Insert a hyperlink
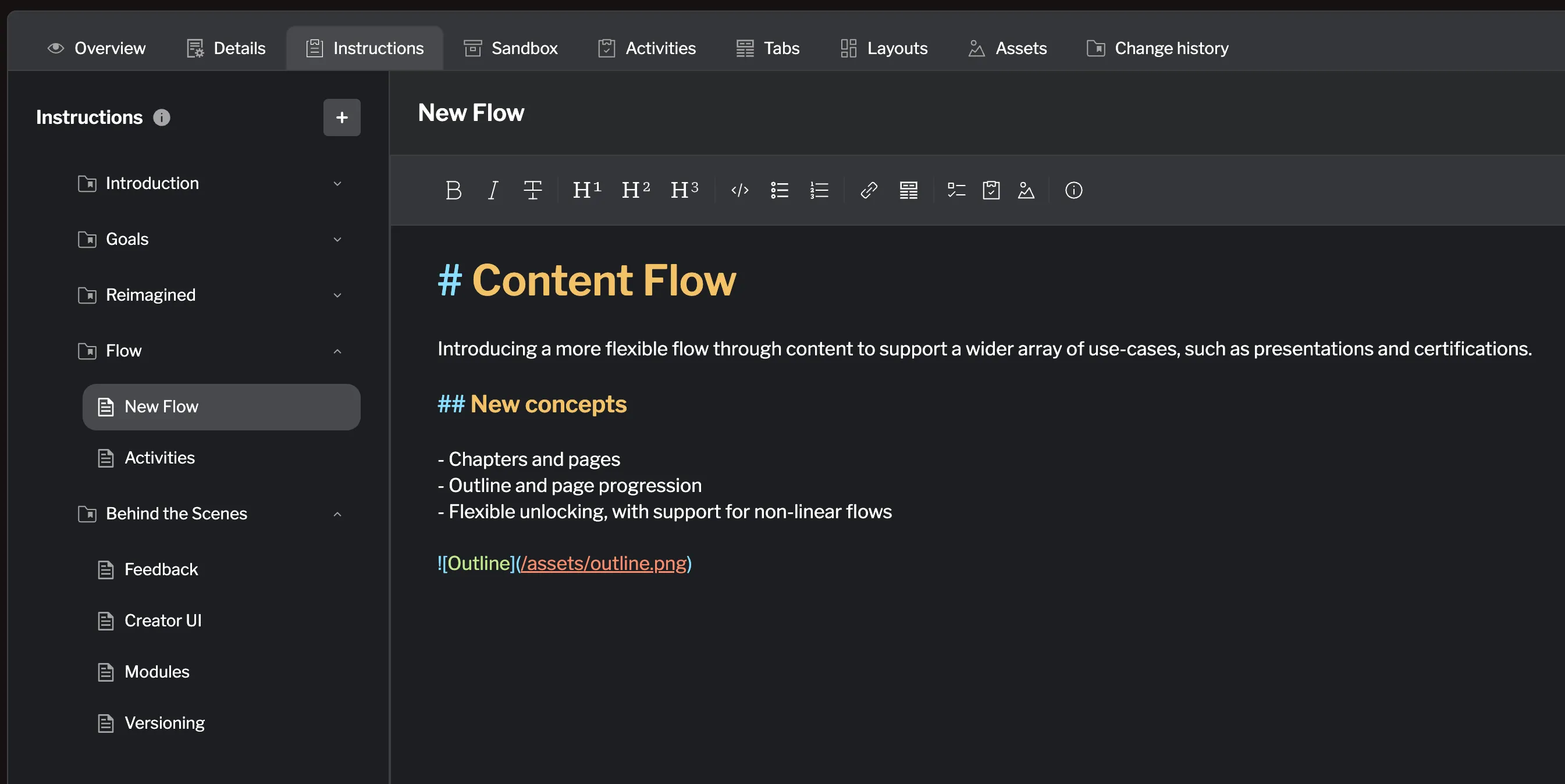1565x784 pixels. click(868, 190)
